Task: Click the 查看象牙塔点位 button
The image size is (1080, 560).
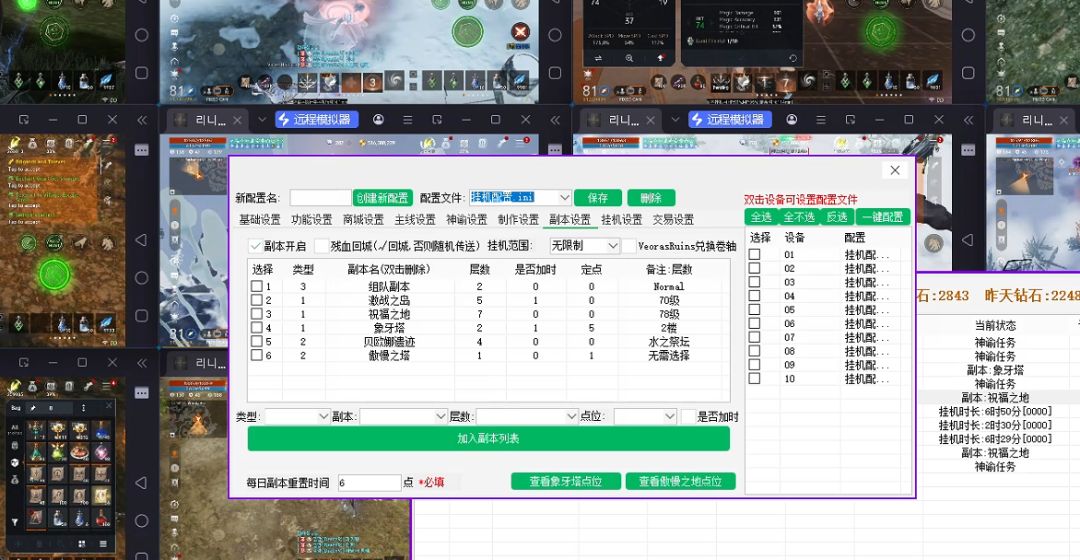Action: coord(565,481)
